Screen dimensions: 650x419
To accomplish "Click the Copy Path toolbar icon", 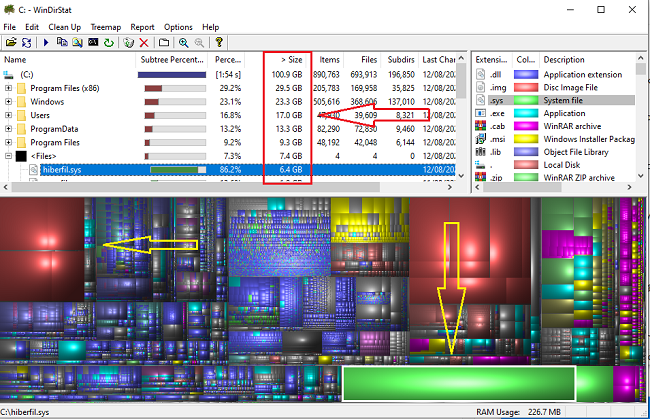I will (x=62, y=42).
